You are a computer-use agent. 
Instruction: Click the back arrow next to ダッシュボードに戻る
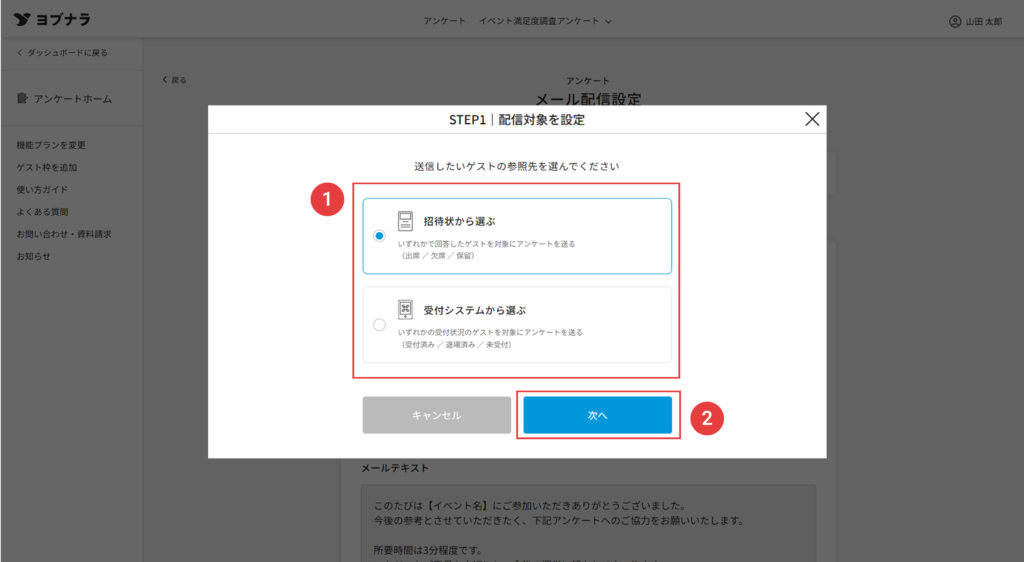tap(19, 52)
